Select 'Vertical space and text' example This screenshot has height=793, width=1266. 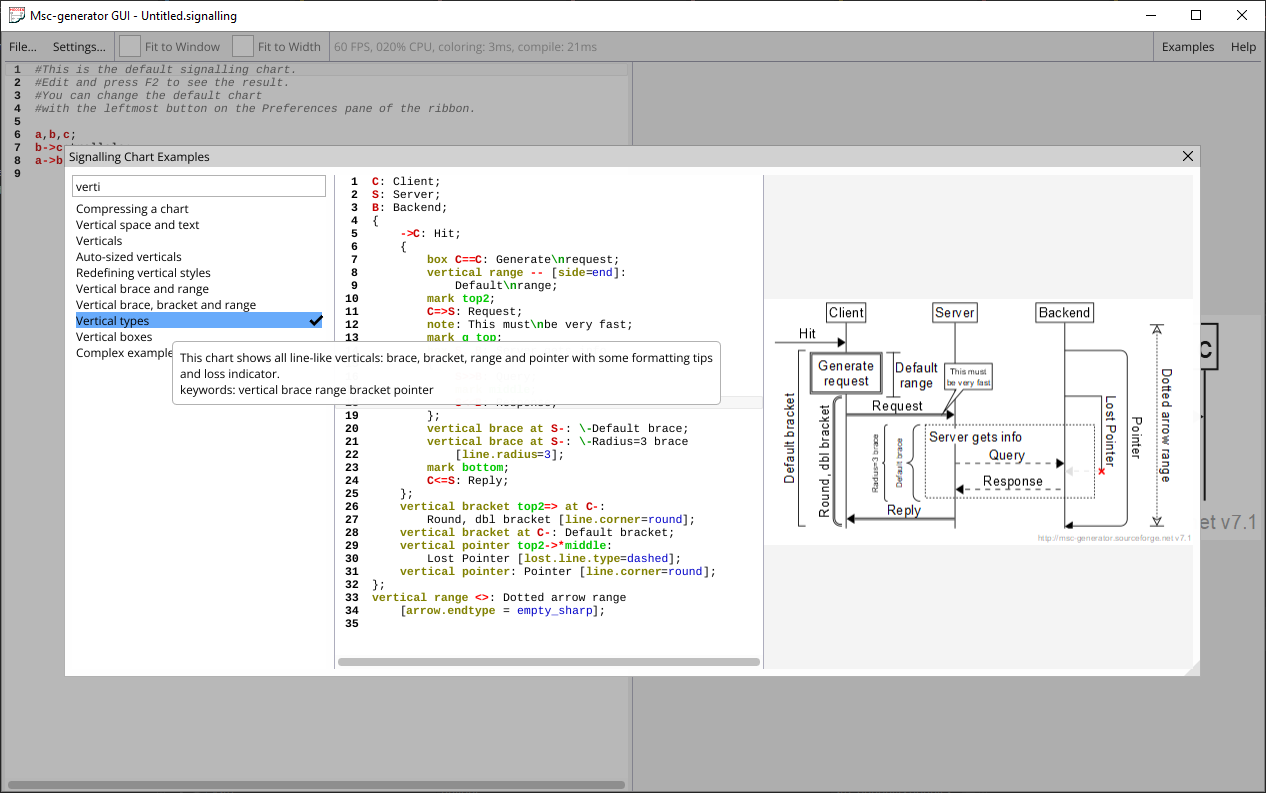(138, 225)
